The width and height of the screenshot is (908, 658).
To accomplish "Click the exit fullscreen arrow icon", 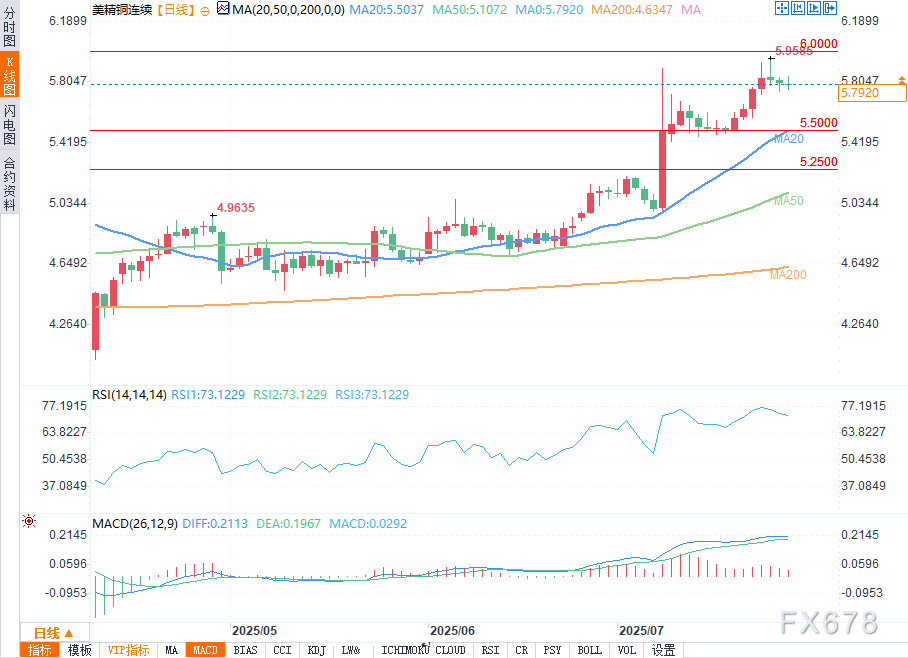I will [830, 8].
